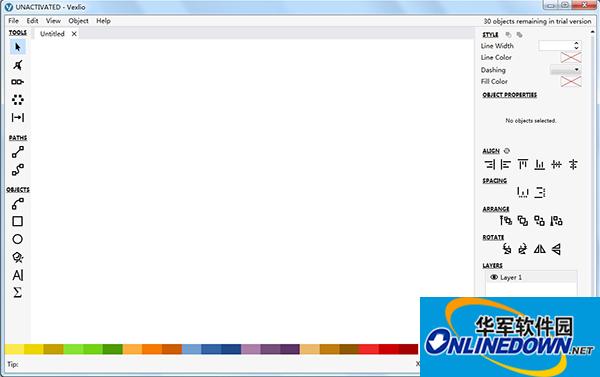Open the Object menu
600x377 pixels.
click(x=78, y=21)
